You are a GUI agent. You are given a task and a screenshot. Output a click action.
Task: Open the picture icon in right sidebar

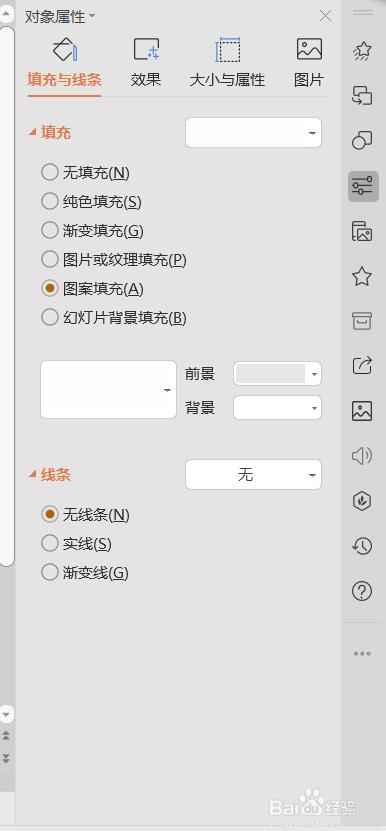(362, 411)
